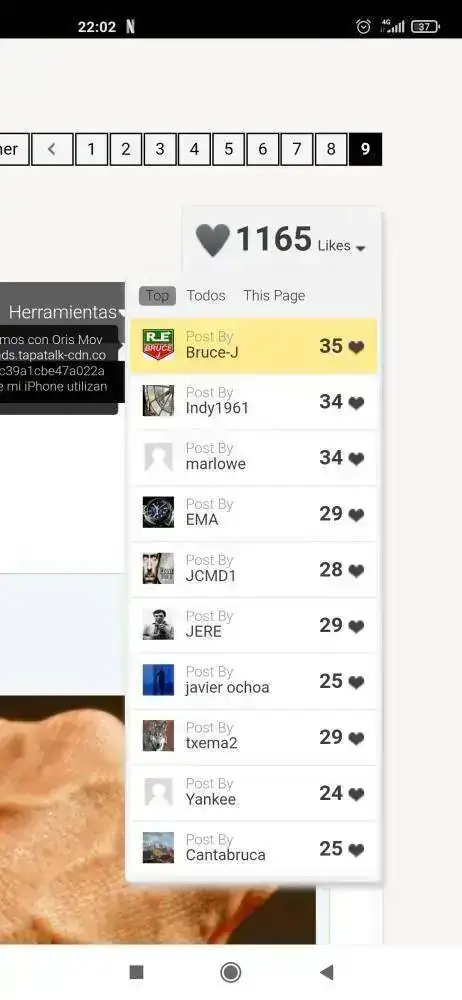This screenshot has height=1000, width=462.
Task: Open the post by marlowe
Action: (x=254, y=457)
